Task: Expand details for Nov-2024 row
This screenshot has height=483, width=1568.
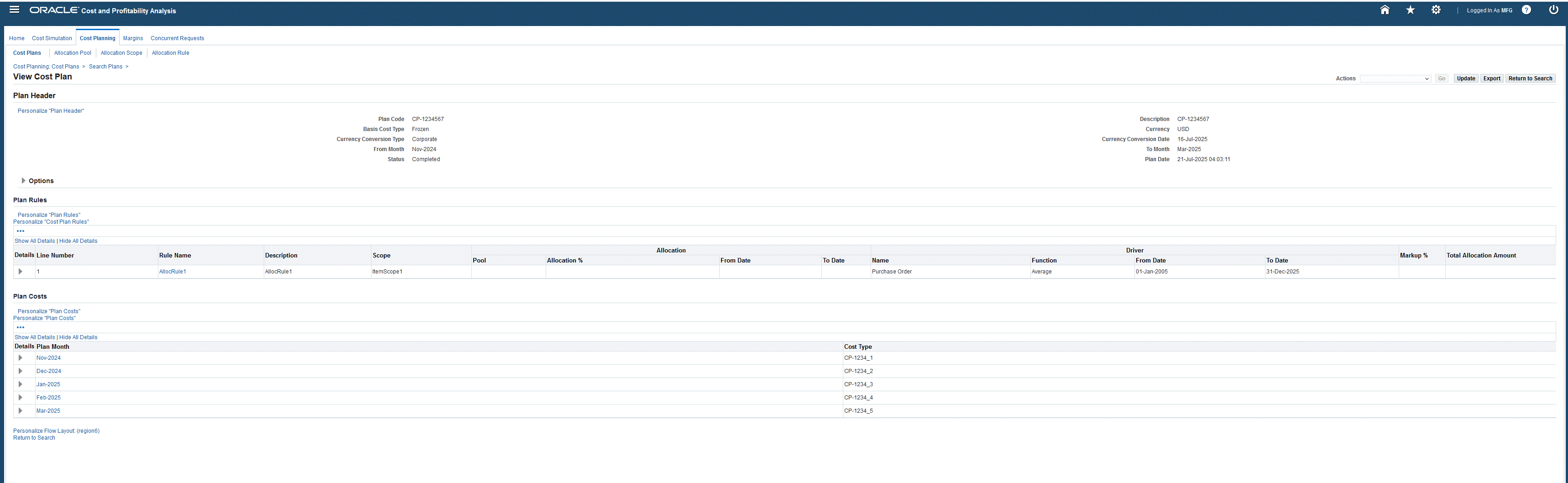Action: tap(21, 358)
